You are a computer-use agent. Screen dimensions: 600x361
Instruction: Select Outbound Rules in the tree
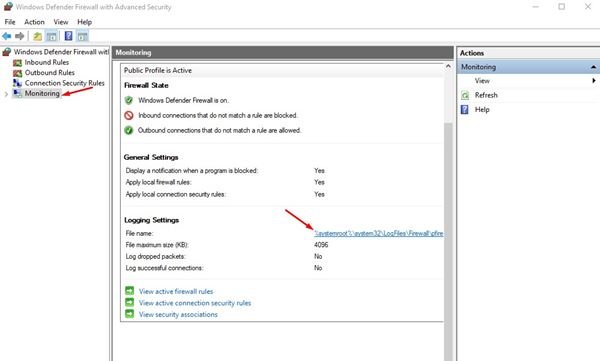50,73
